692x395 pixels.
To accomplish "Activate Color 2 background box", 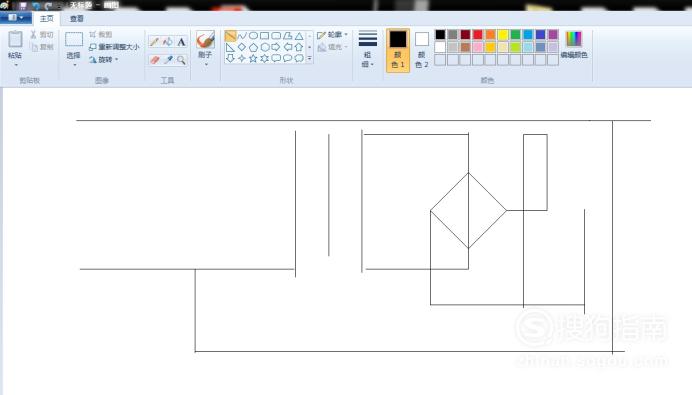I will (421, 50).
